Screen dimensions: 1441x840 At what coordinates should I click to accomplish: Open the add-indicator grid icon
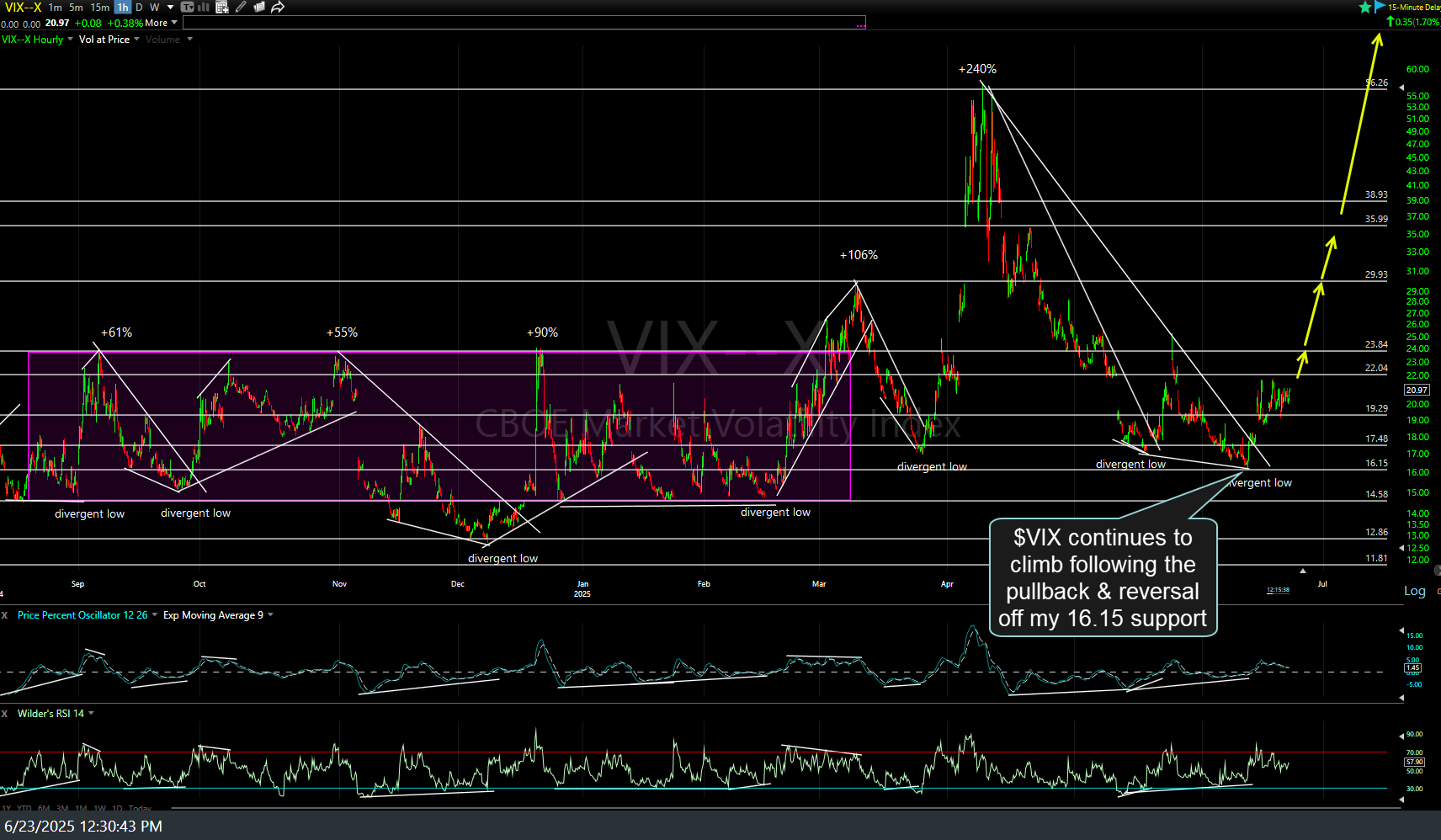pos(222,8)
